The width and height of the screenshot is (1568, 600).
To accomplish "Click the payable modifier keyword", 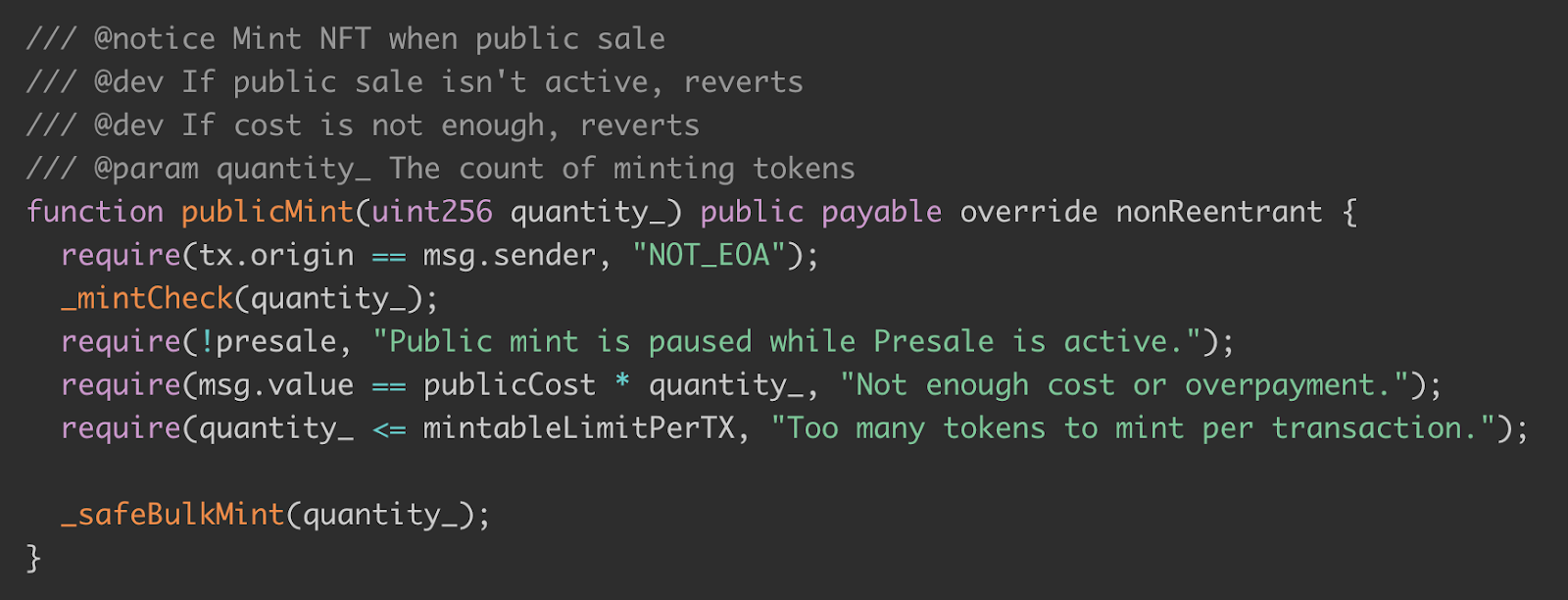I will pyautogui.click(x=881, y=212).
